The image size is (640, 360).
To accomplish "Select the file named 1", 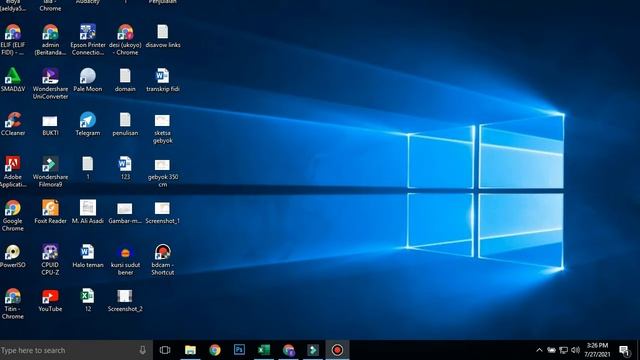I will (x=88, y=168).
